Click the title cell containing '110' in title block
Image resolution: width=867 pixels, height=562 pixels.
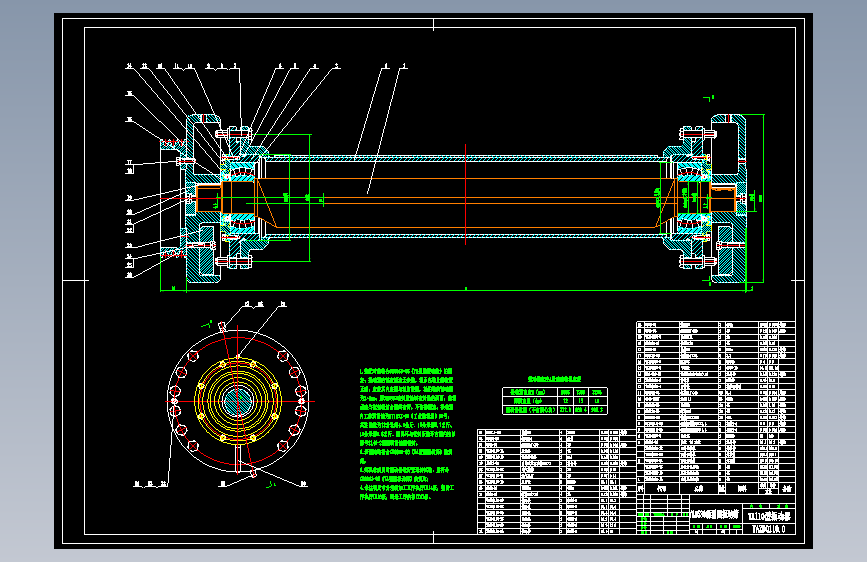point(768,516)
